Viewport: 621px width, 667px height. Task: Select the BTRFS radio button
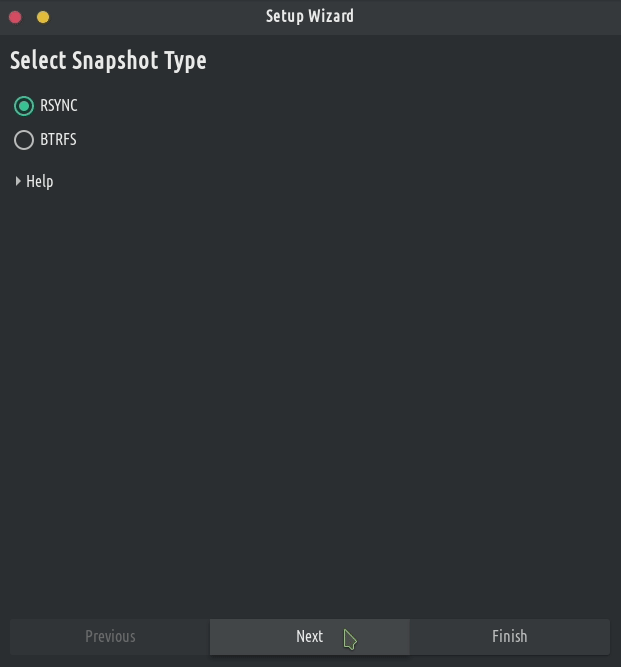(24, 140)
